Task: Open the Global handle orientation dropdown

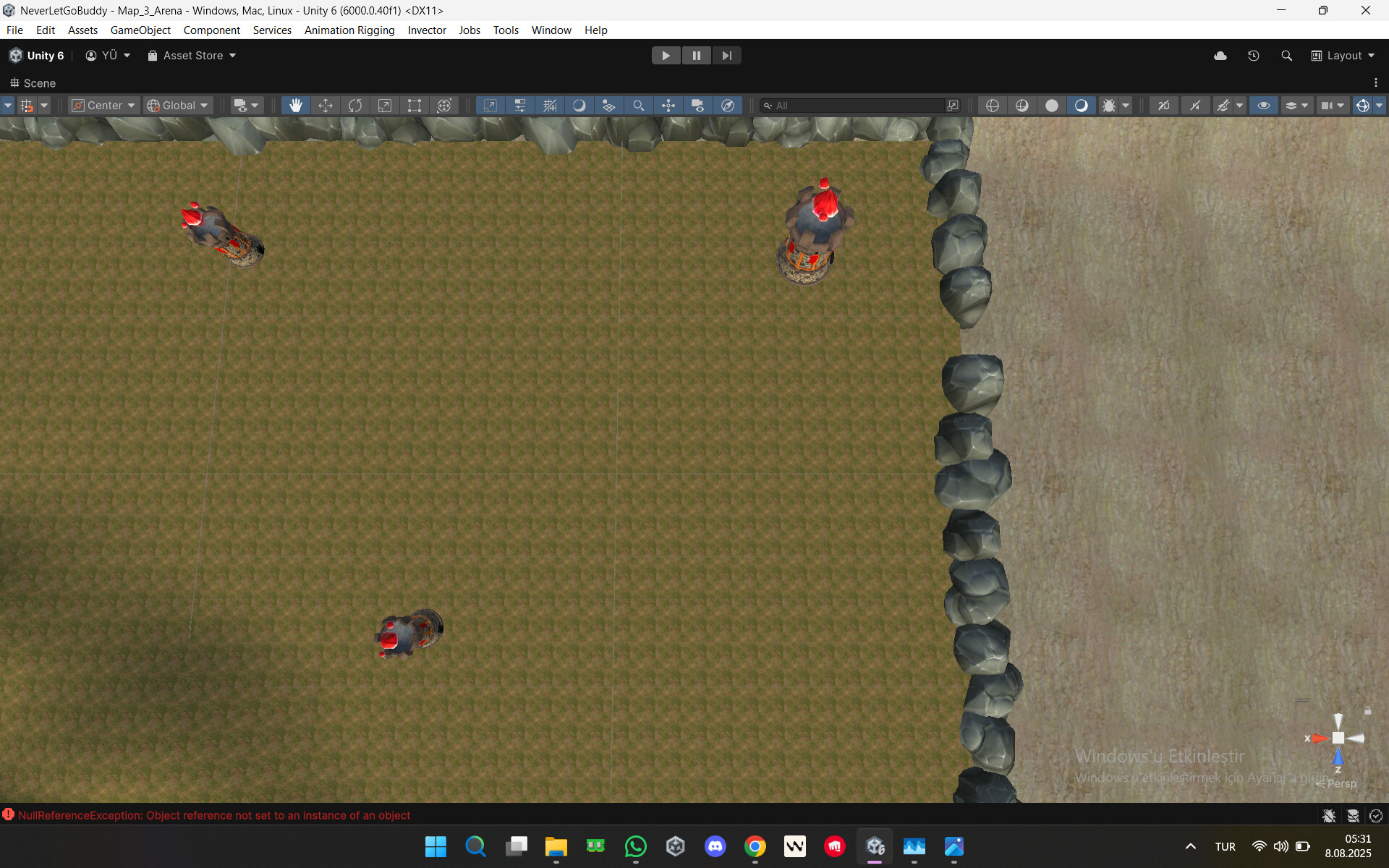Action: (177, 106)
